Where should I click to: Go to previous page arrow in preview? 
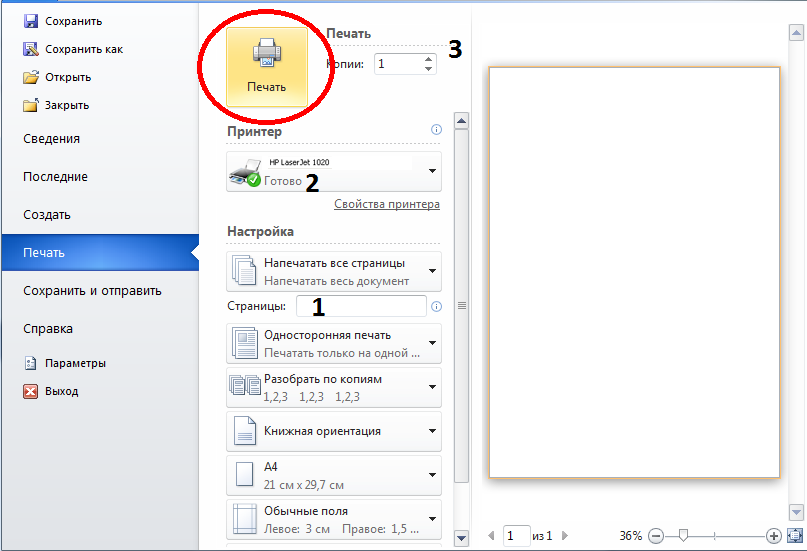pos(491,536)
